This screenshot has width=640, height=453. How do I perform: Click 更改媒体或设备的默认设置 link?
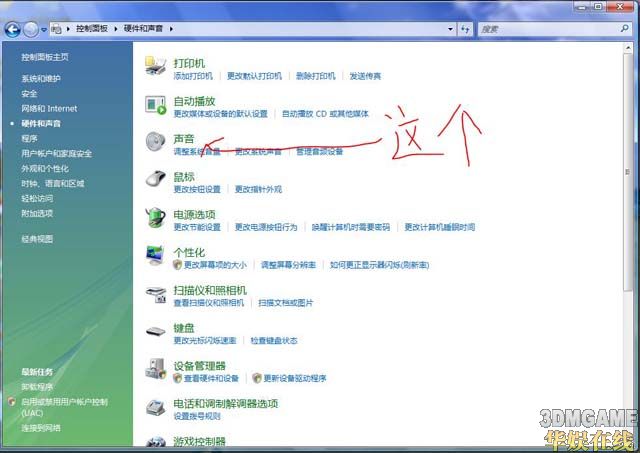click(220, 113)
